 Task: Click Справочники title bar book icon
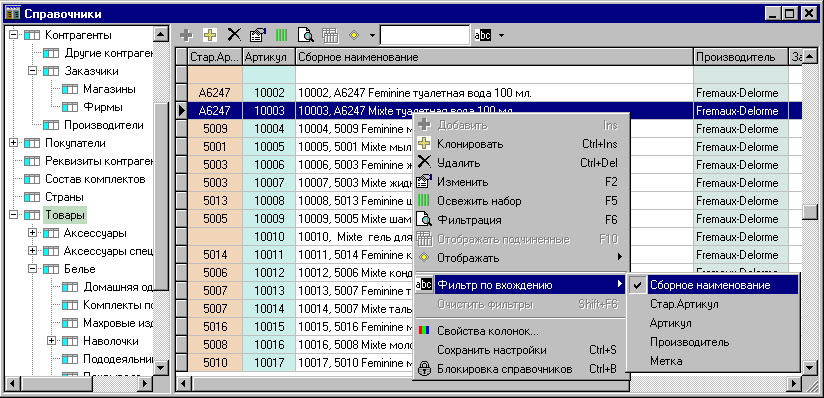point(12,13)
